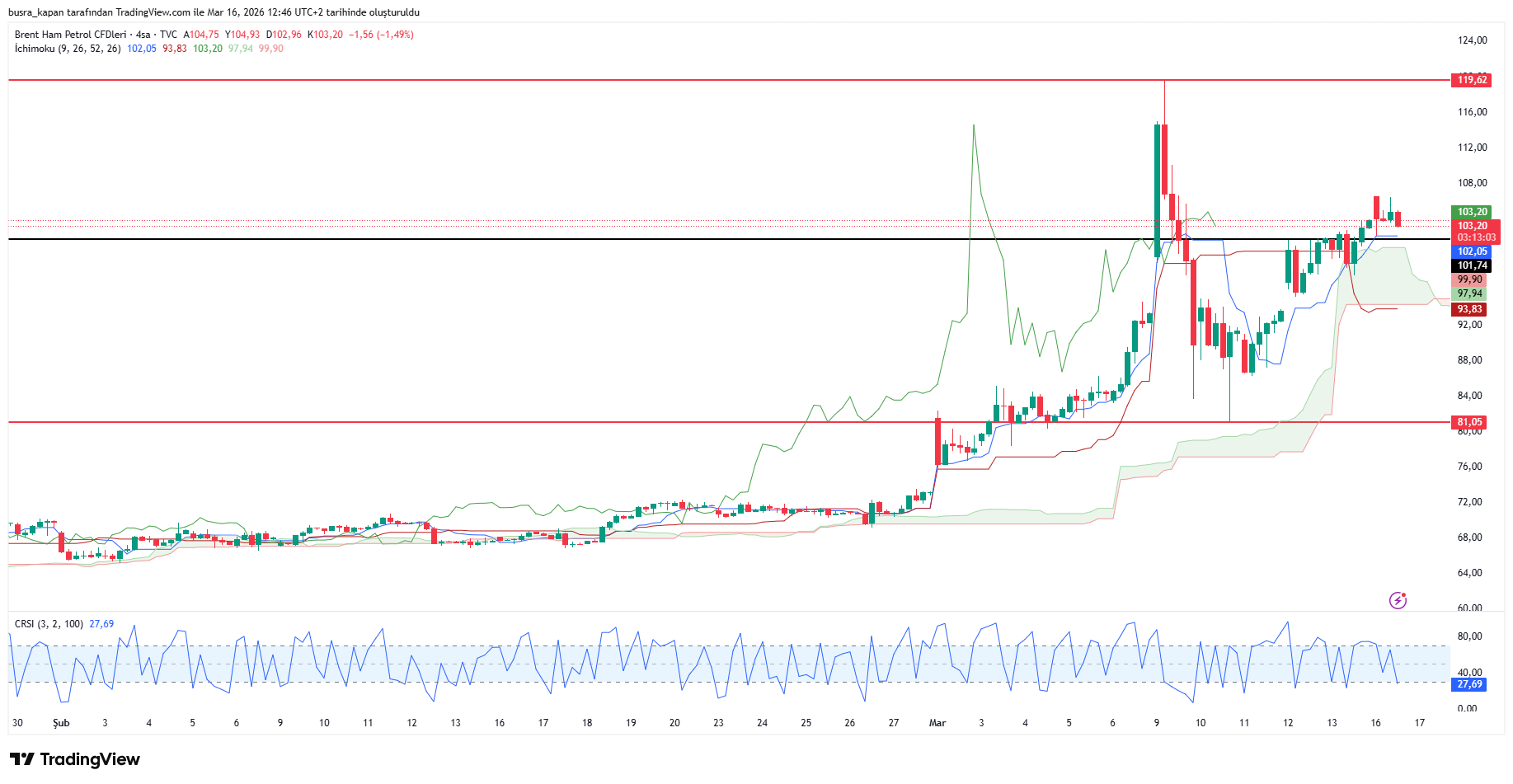This screenshot has height=784, width=1513.
Task: Click the green 103,20 price tag
Action: click(x=1472, y=212)
